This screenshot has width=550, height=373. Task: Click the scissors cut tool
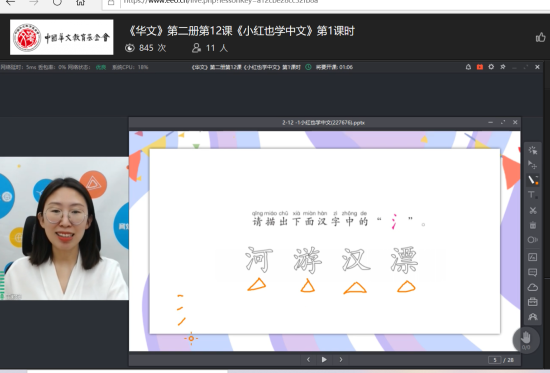pos(532,210)
